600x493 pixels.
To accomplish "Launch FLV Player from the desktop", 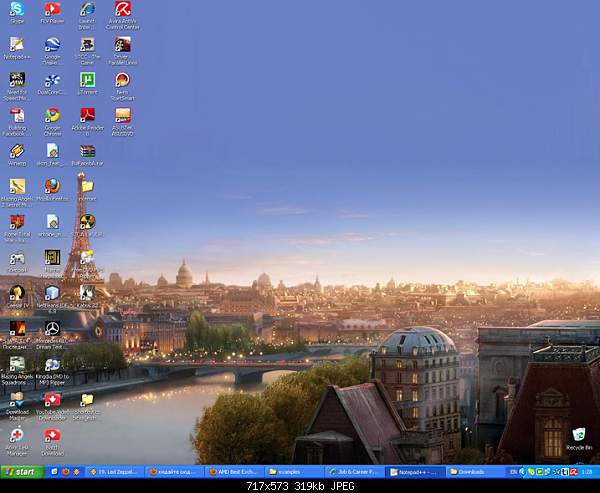I will 52,9.
